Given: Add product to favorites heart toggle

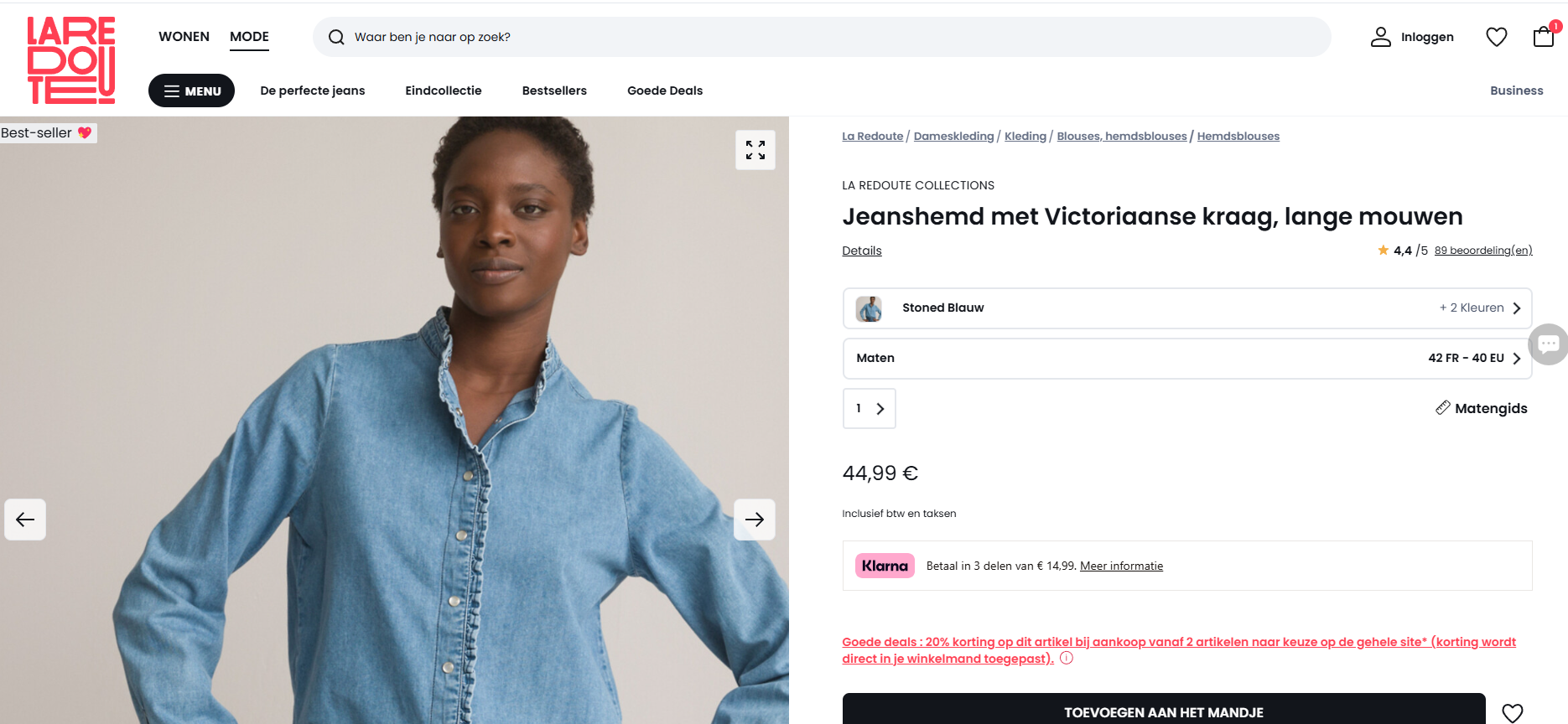Looking at the screenshot, I should [1512, 712].
